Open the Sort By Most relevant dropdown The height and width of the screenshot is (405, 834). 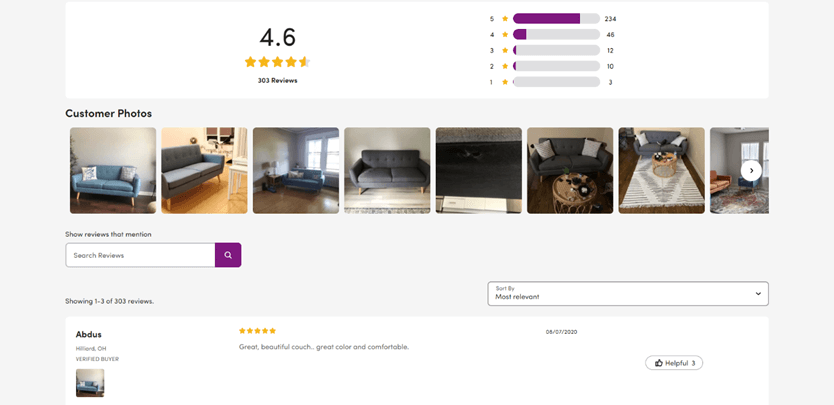point(628,294)
